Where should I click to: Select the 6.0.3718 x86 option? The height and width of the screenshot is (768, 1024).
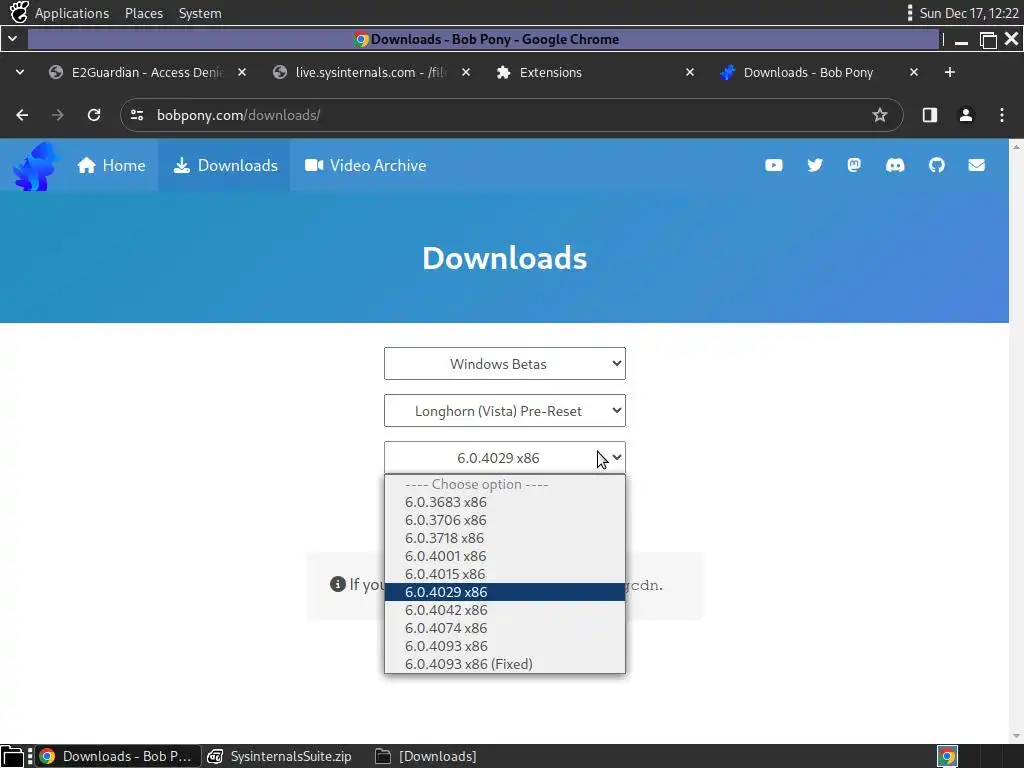click(x=504, y=538)
